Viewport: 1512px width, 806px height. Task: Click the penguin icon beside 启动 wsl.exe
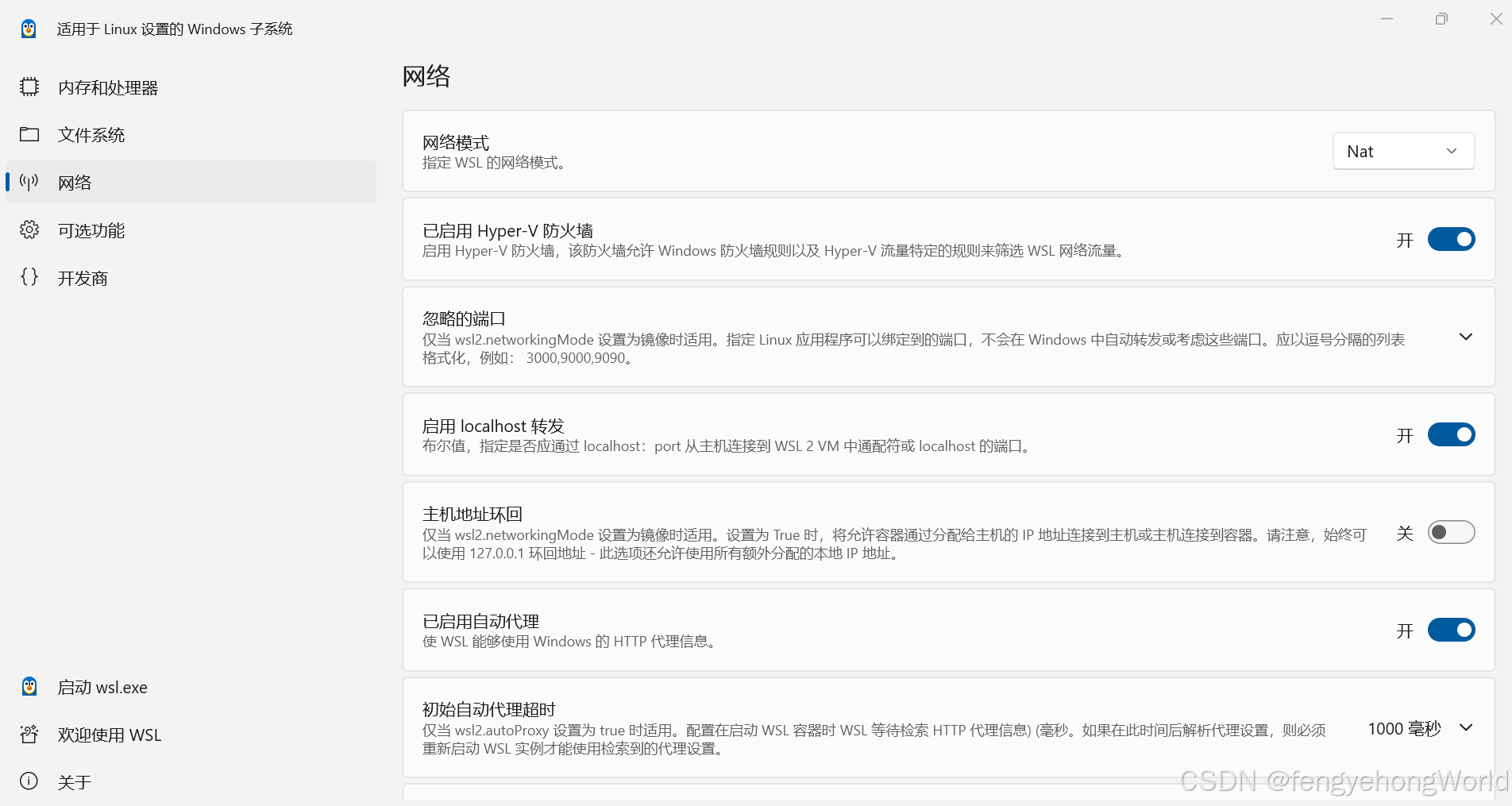(29, 687)
